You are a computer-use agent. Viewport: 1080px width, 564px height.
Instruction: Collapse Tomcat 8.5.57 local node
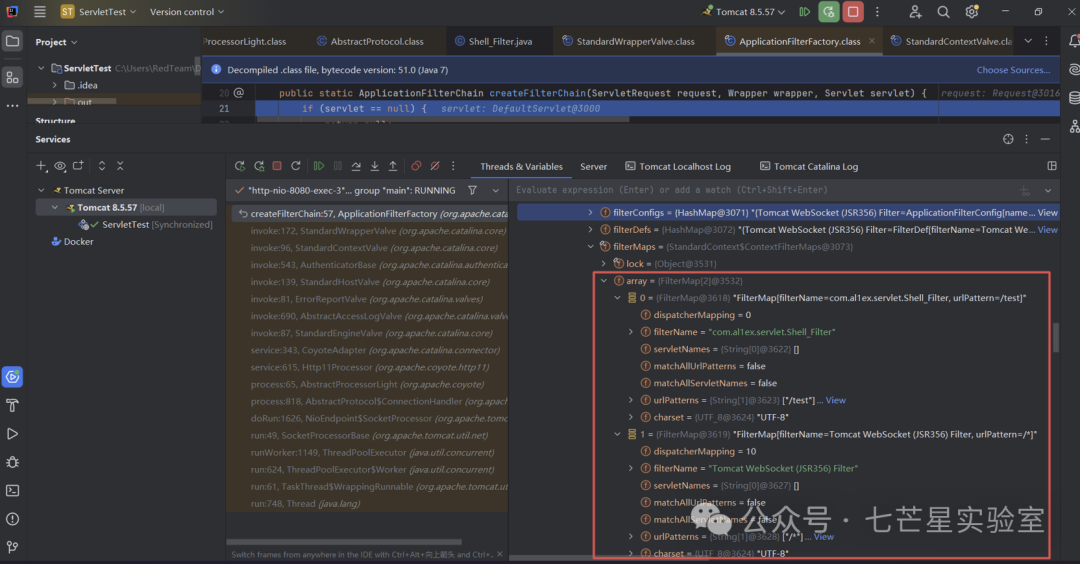point(55,207)
